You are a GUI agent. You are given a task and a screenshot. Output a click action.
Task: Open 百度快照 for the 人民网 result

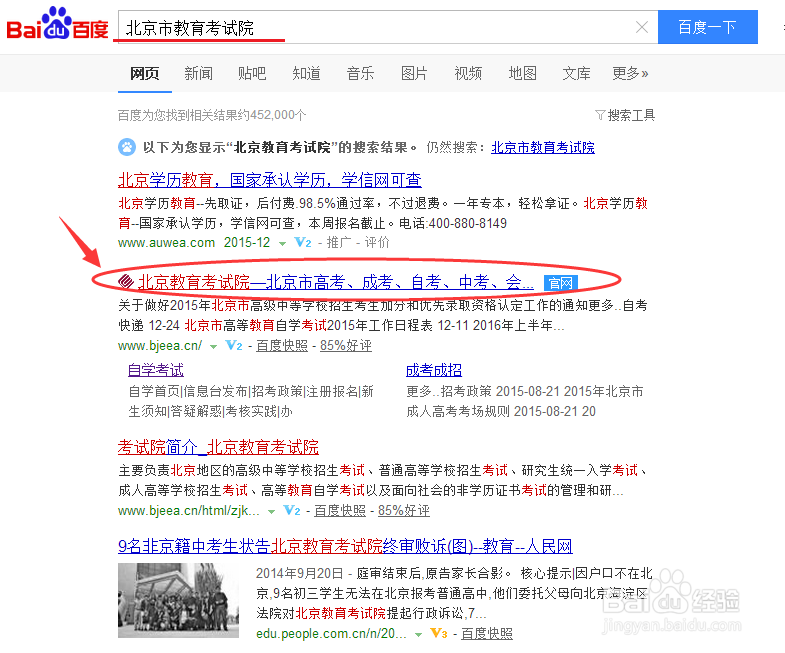click(487, 634)
